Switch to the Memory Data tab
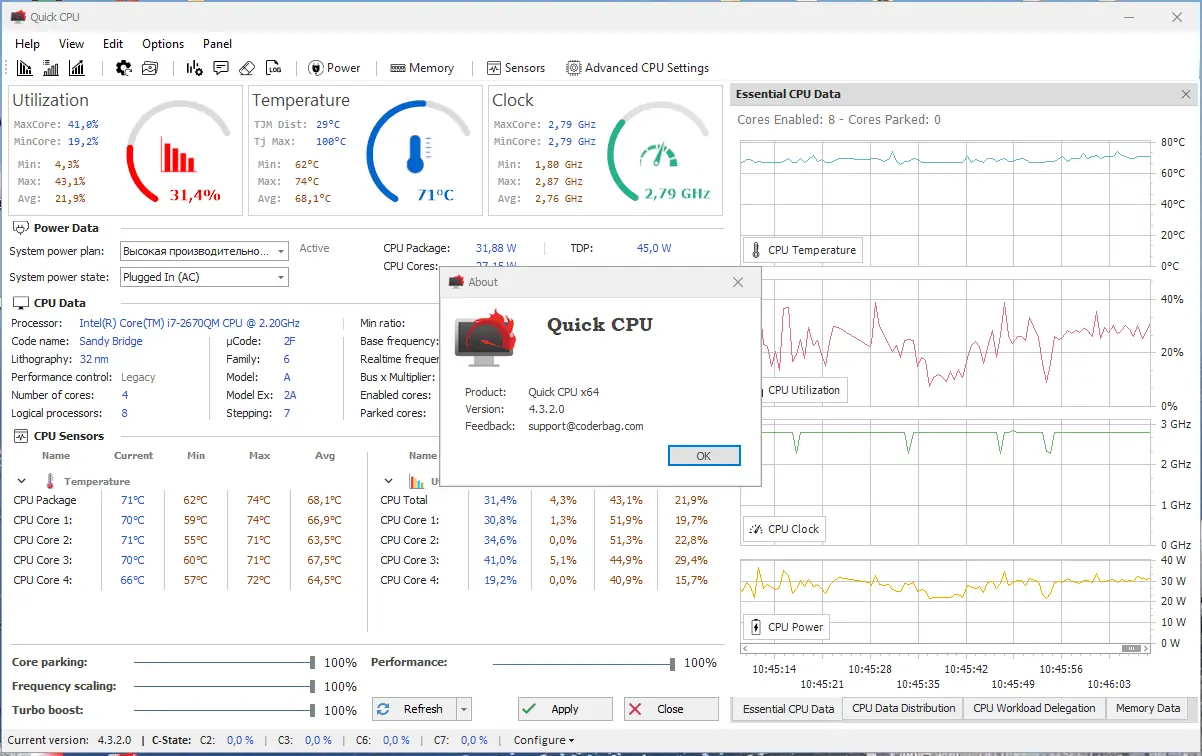 [x=1148, y=708]
